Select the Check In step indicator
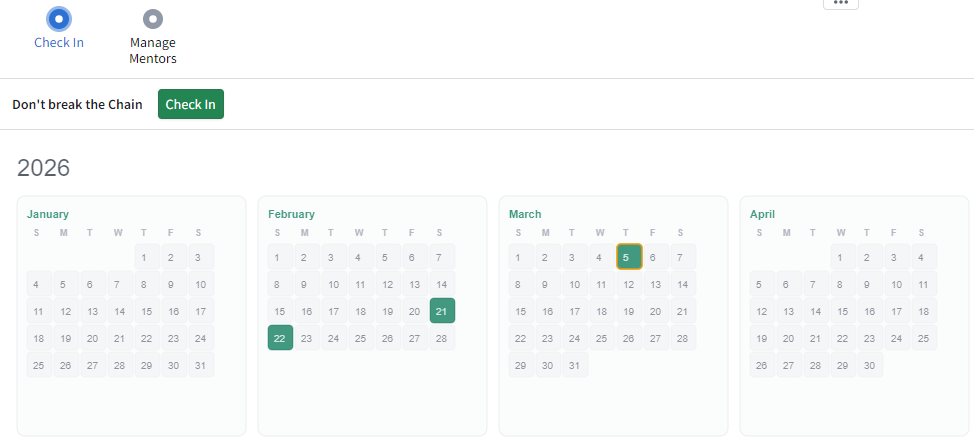This screenshot has width=974, height=440. pos(59,18)
